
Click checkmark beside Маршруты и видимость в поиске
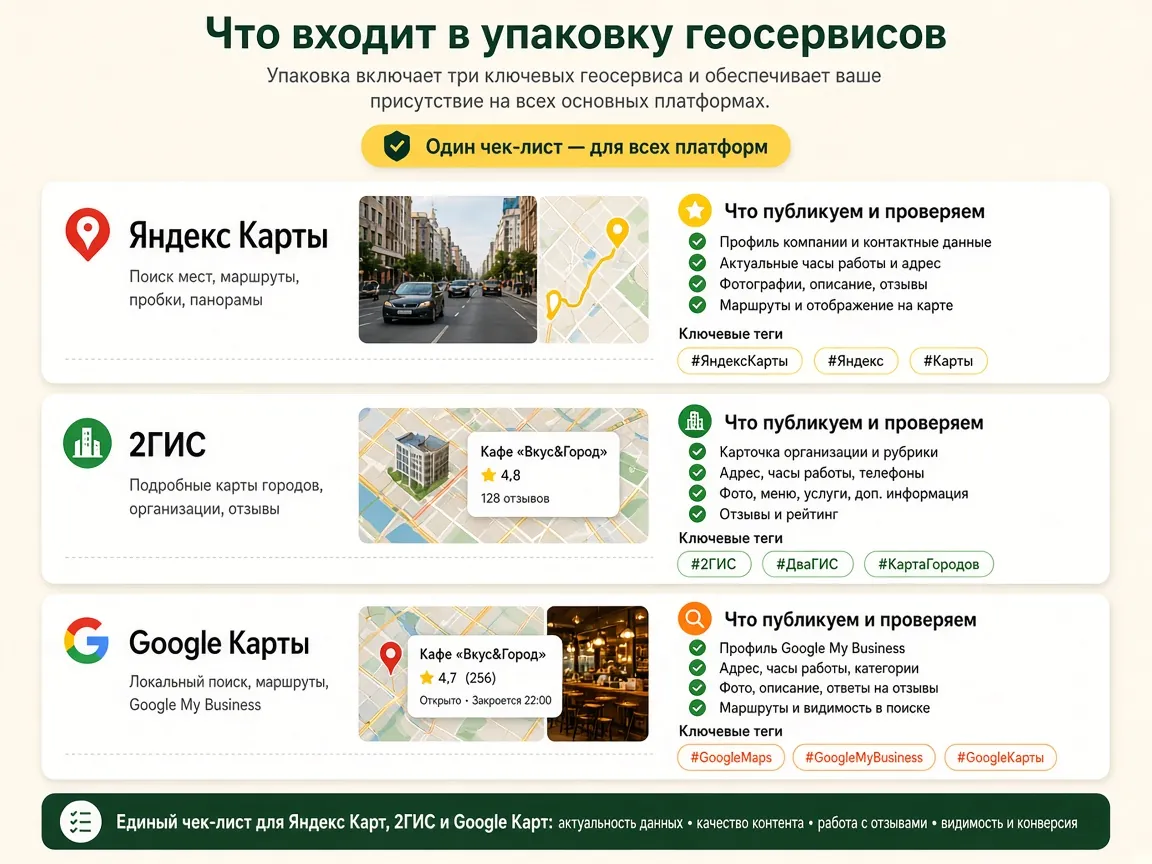697,708
